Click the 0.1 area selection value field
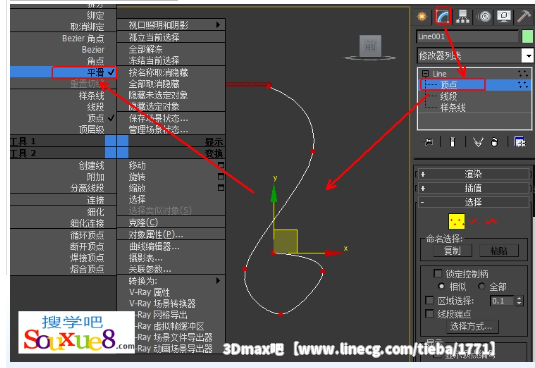535x368 pixels. click(x=503, y=301)
